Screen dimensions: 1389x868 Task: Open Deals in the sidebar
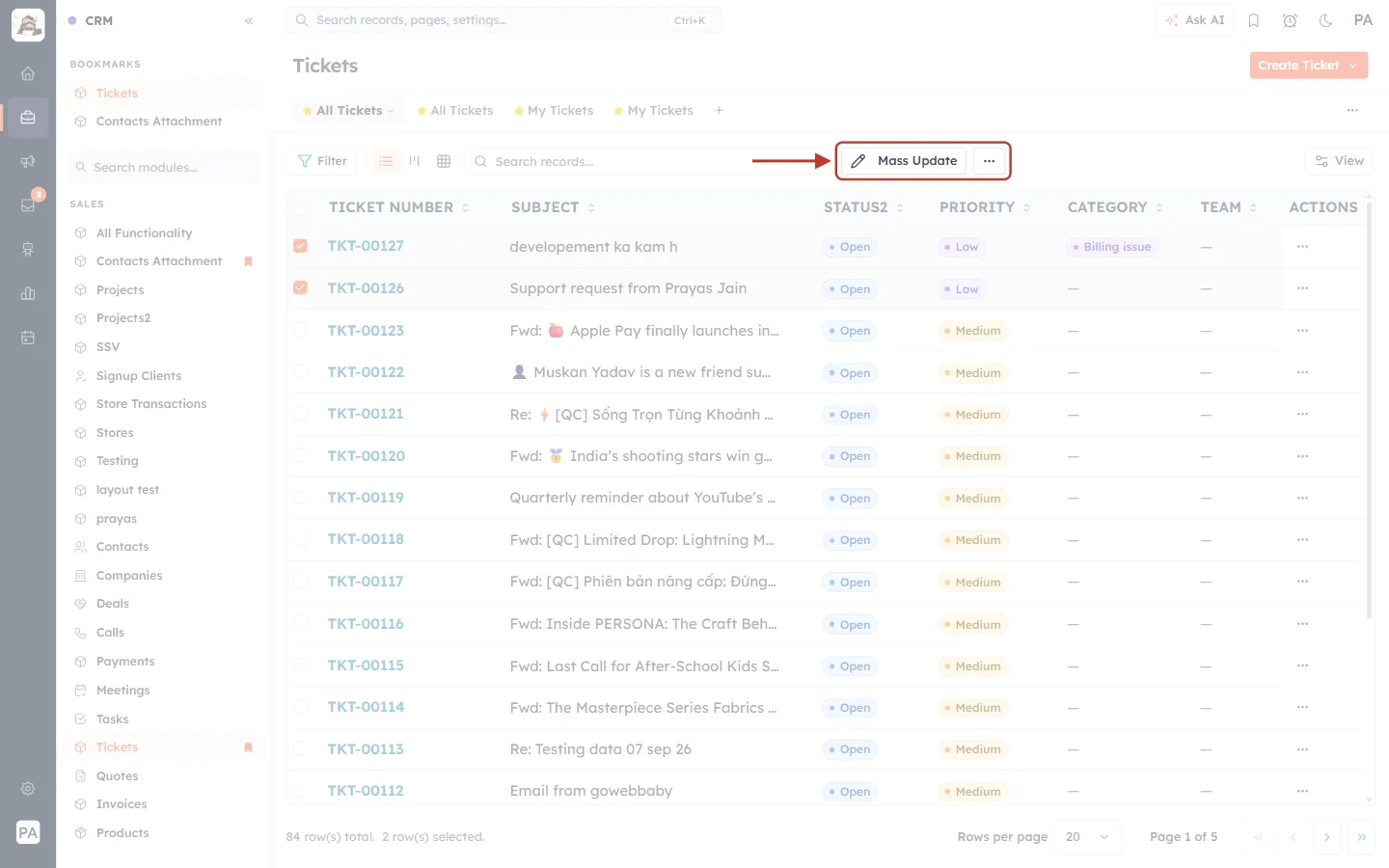click(113, 604)
